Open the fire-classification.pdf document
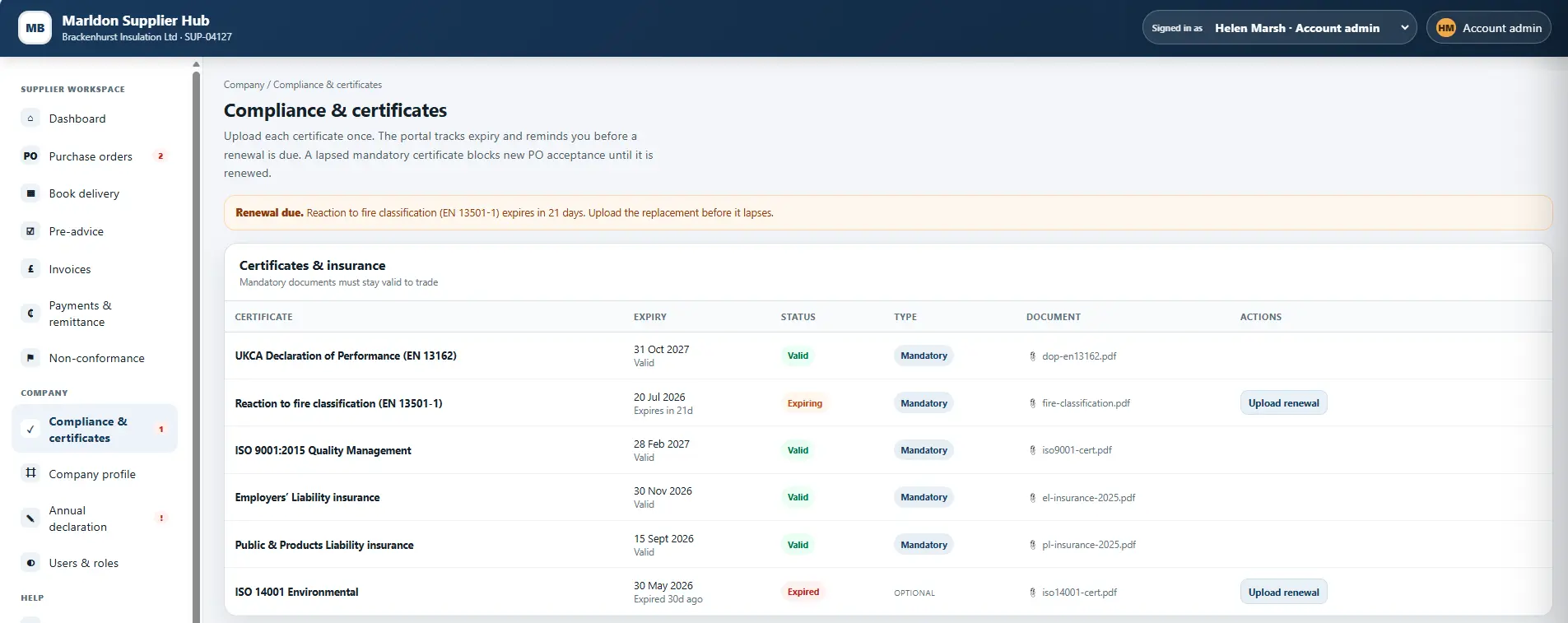 point(1086,403)
